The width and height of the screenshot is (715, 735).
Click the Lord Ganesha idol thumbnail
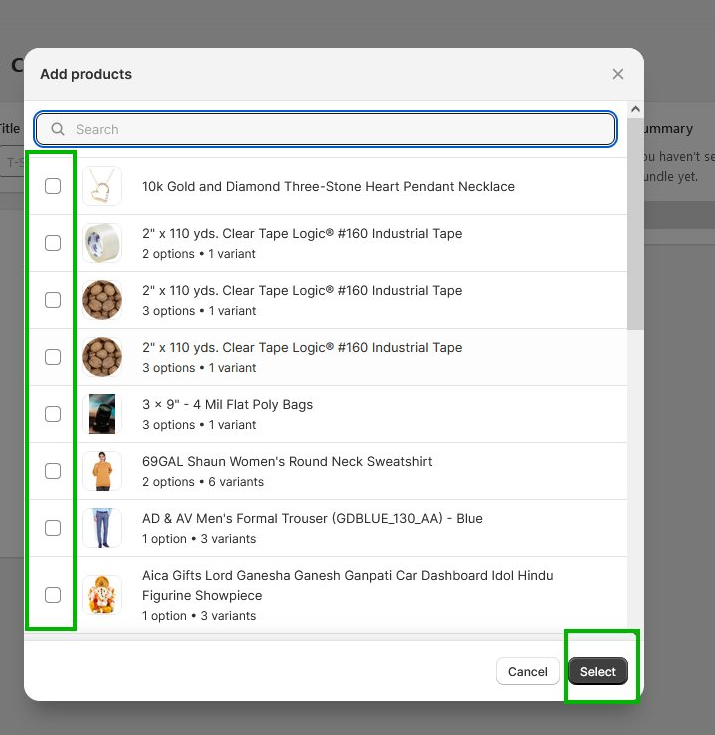(x=102, y=595)
